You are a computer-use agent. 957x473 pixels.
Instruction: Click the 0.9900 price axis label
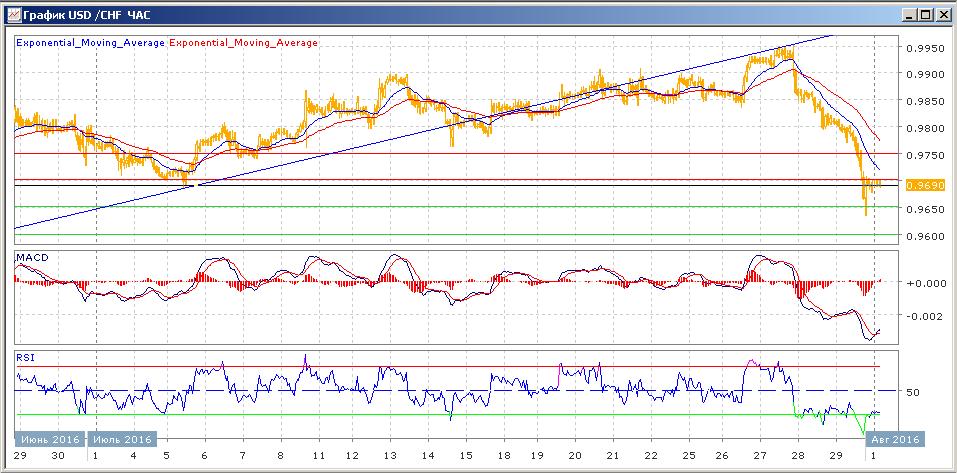925,74
